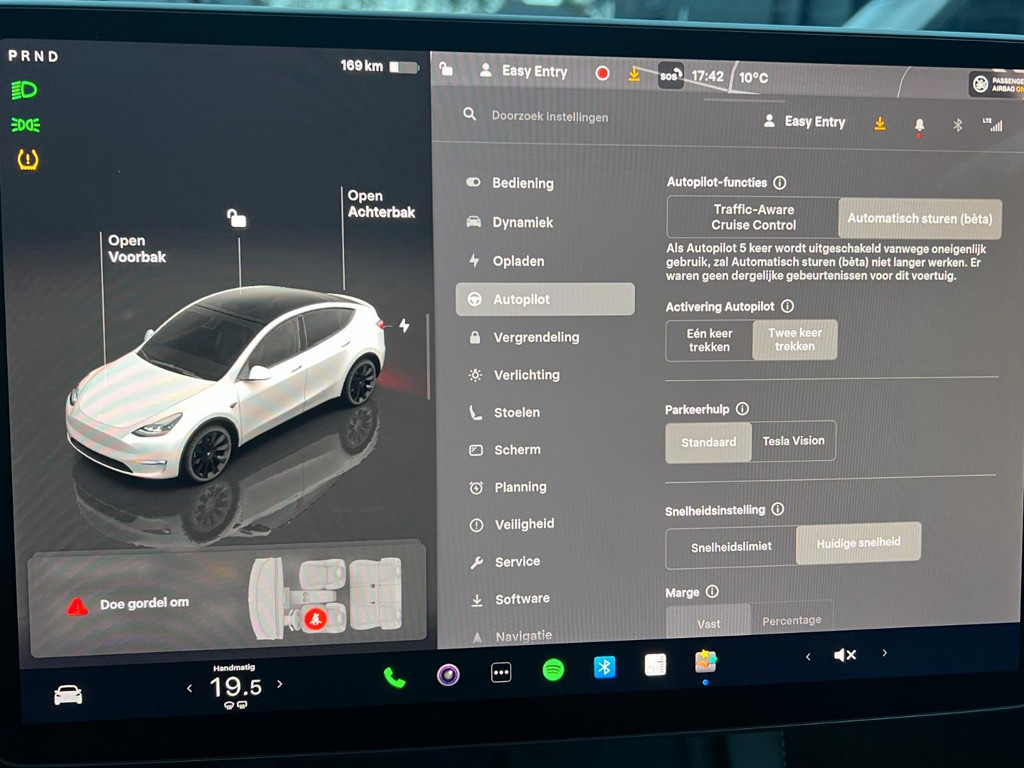The image size is (1024, 768).
Task: Tap the left arrow to lower cabin temperature
Action: [190, 687]
